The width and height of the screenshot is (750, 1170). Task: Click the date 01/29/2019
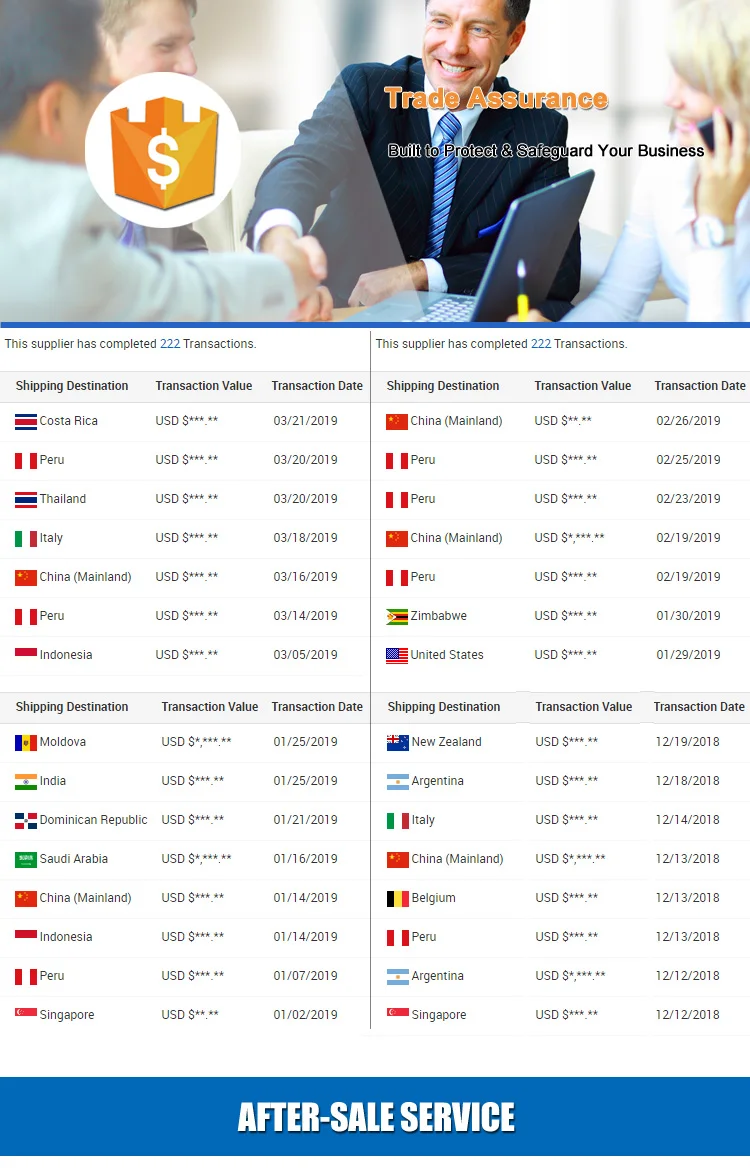pos(688,654)
